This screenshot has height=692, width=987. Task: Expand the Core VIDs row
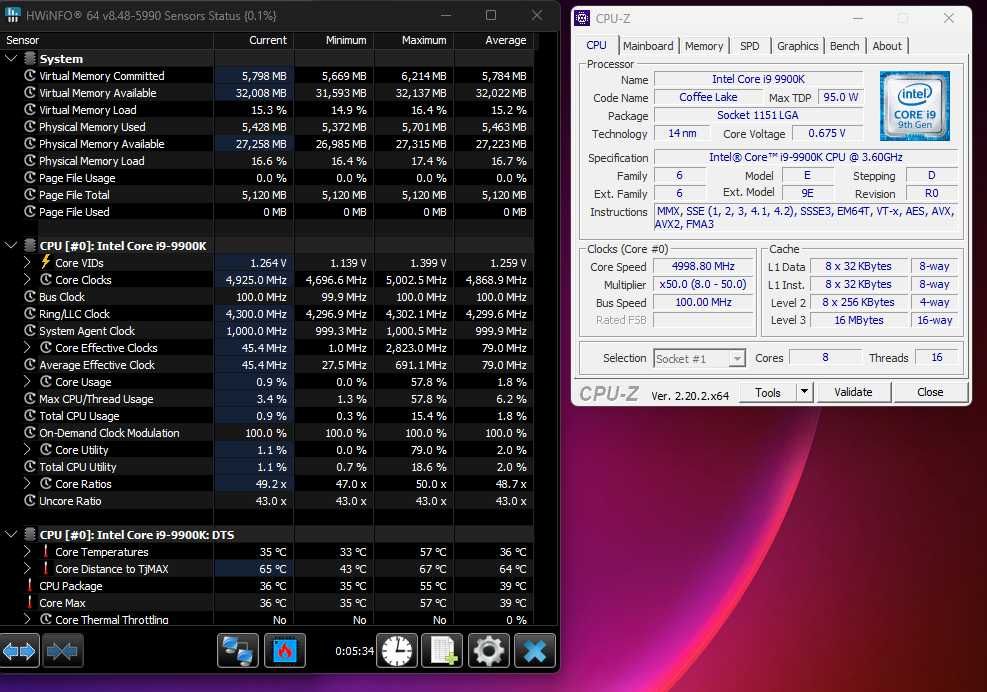tap(27, 262)
